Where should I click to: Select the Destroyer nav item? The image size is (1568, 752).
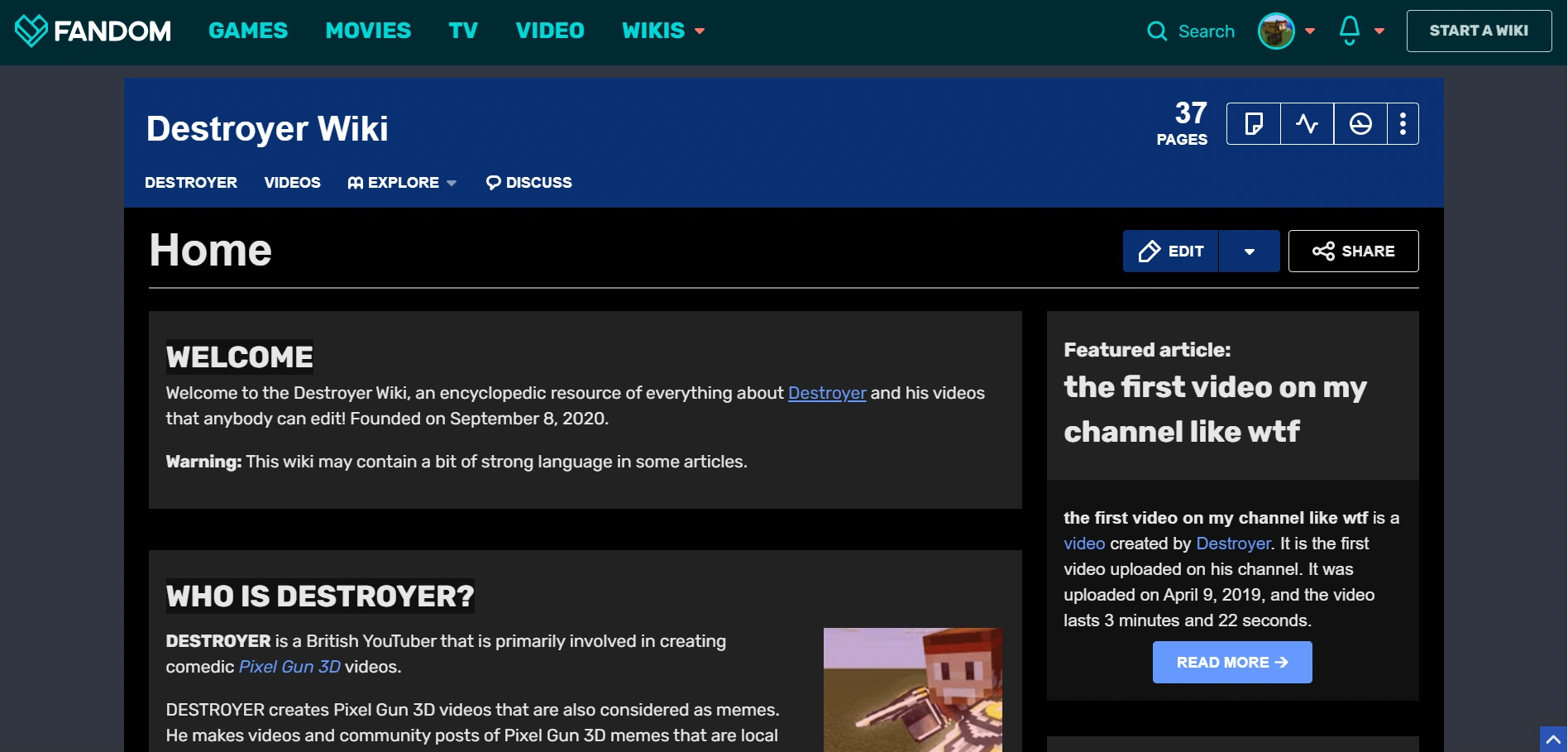191,183
